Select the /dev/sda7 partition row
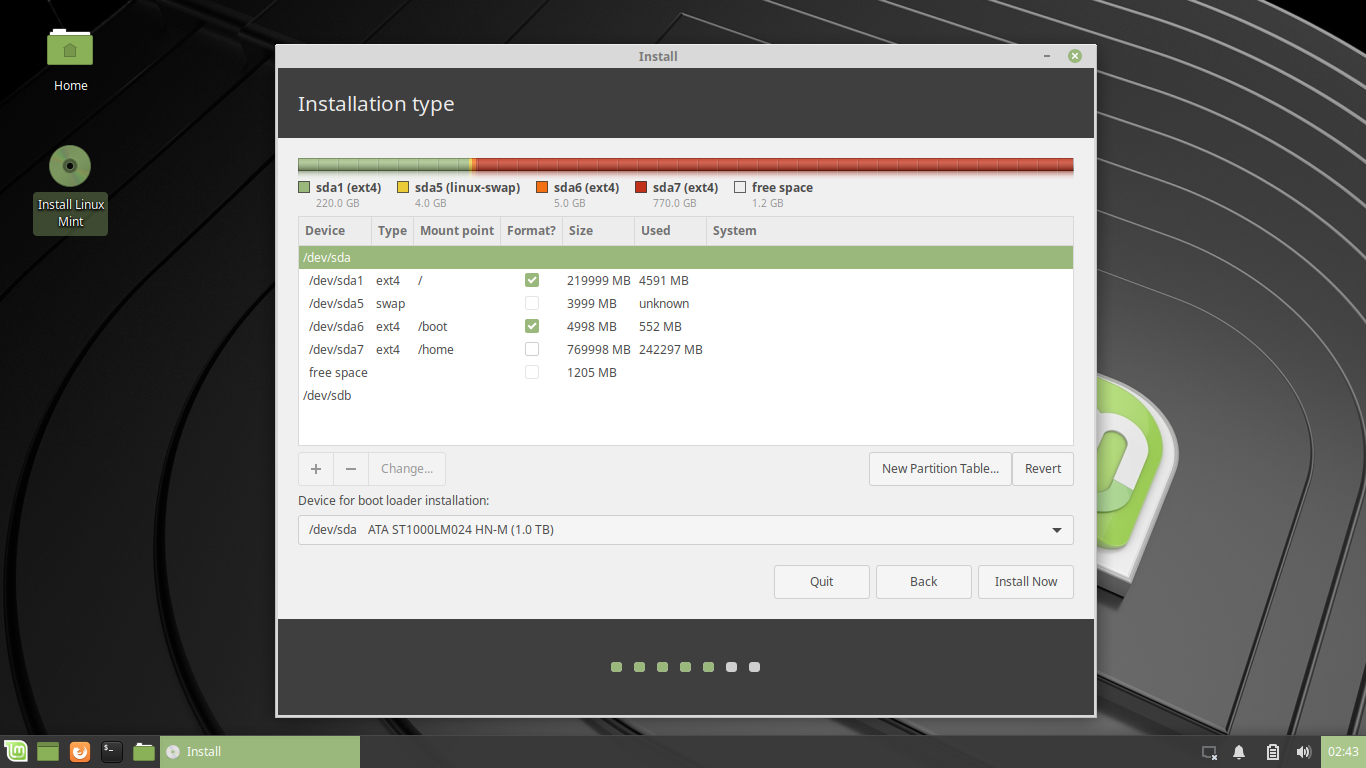This screenshot has width=1366, height=768. (x=686, y=350)
